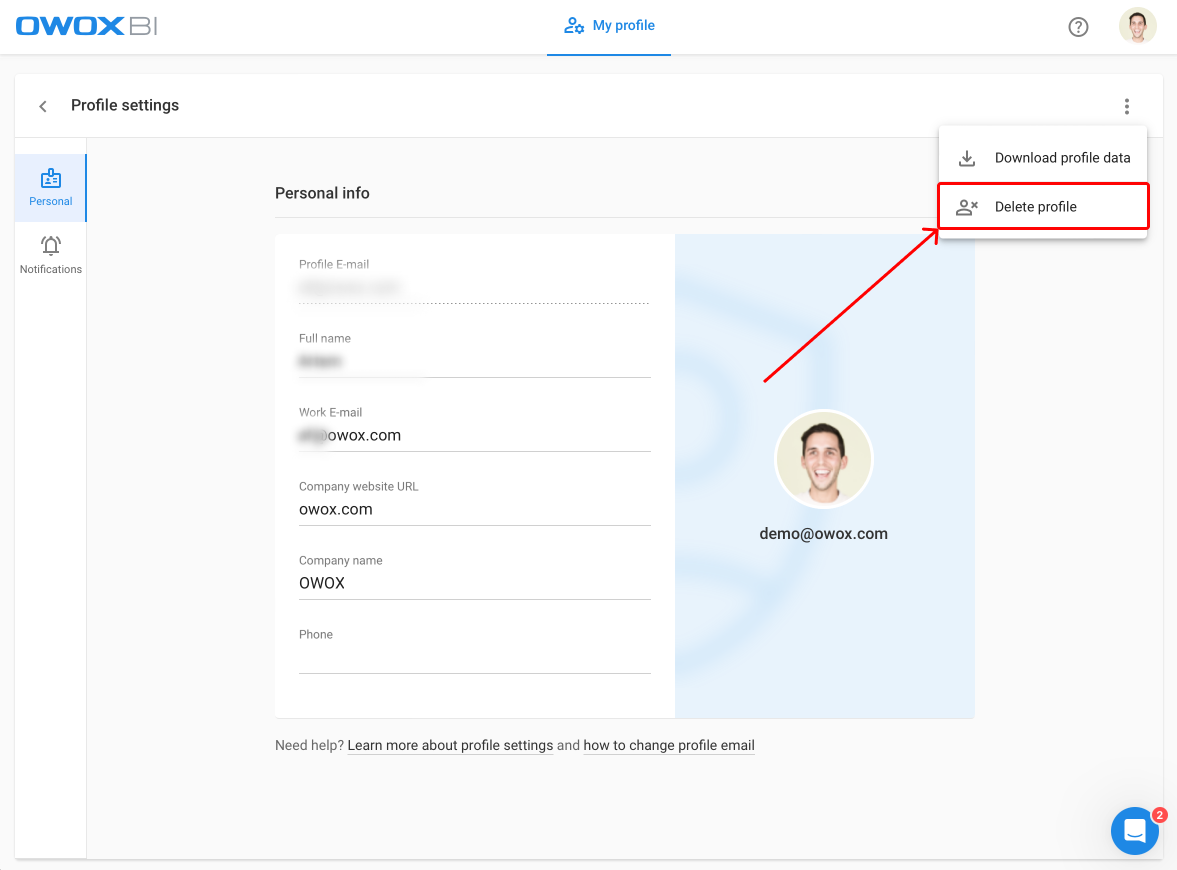Viewport: 1177px width, 870px height.
Task: Click the delete user icon
Action: 967,207
